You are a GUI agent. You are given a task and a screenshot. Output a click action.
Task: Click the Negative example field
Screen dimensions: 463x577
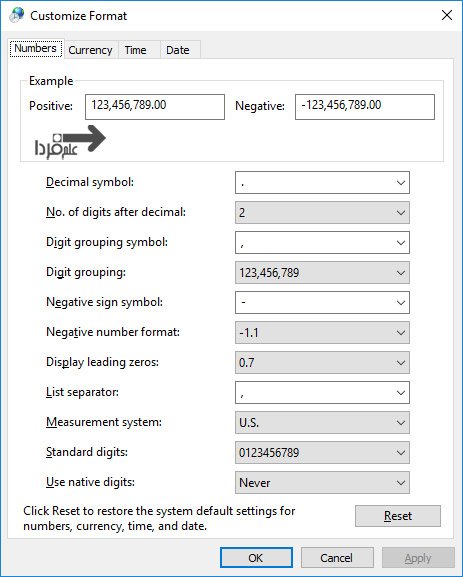(x=365, y=107)
